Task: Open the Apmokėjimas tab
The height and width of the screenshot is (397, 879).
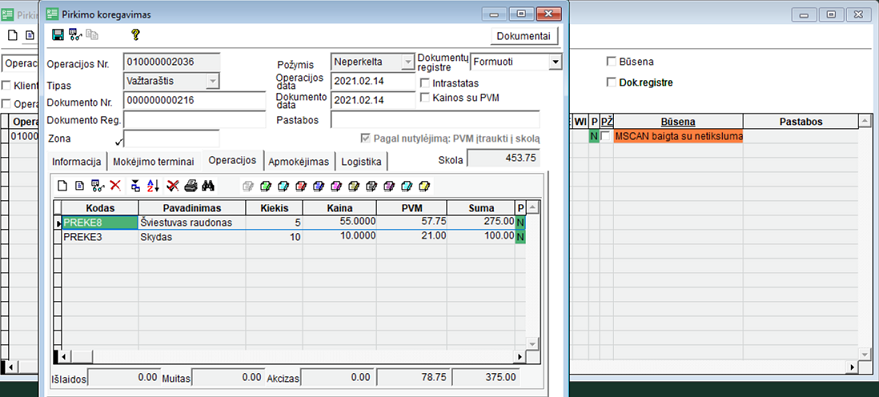Action: click(x=299, y=162)
